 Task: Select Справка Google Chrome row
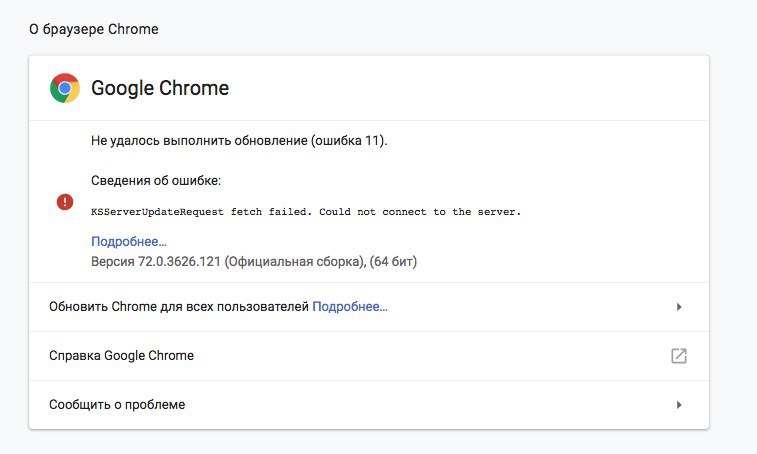[369, 356]
